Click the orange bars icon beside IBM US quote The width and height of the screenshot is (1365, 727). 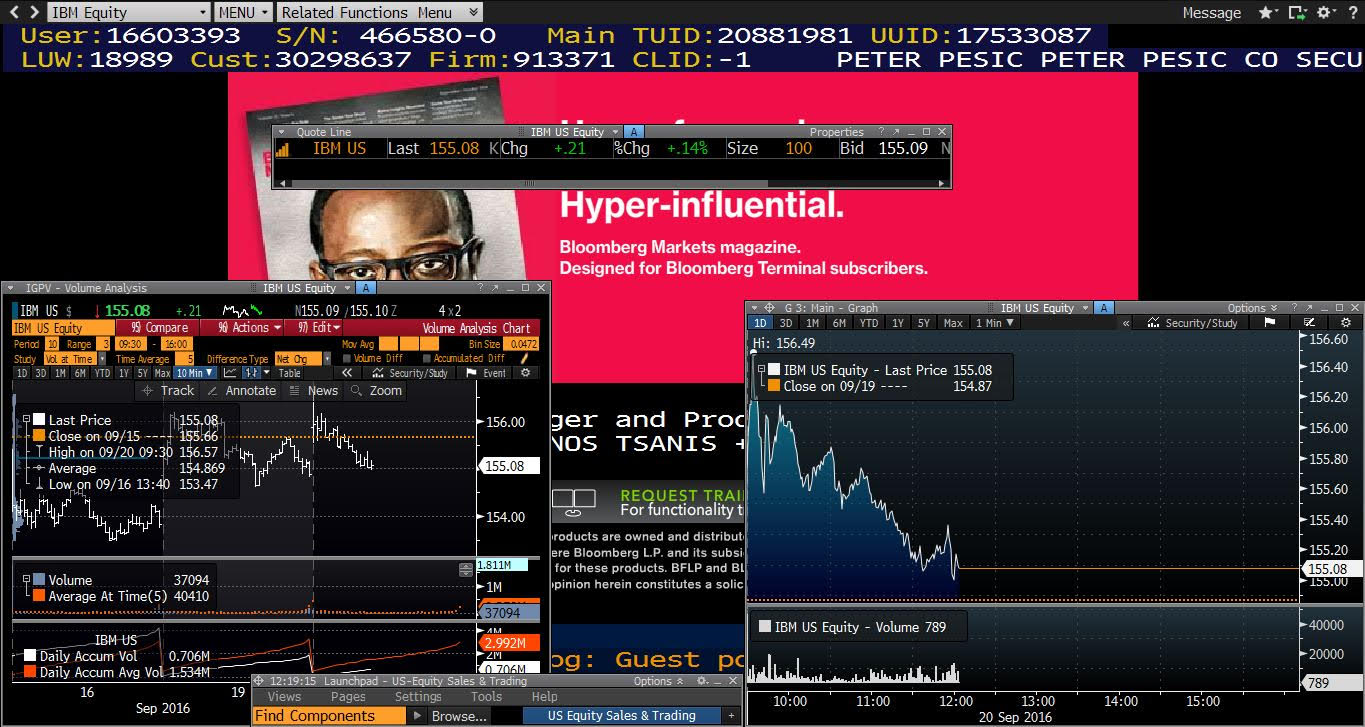click(283, 149)
